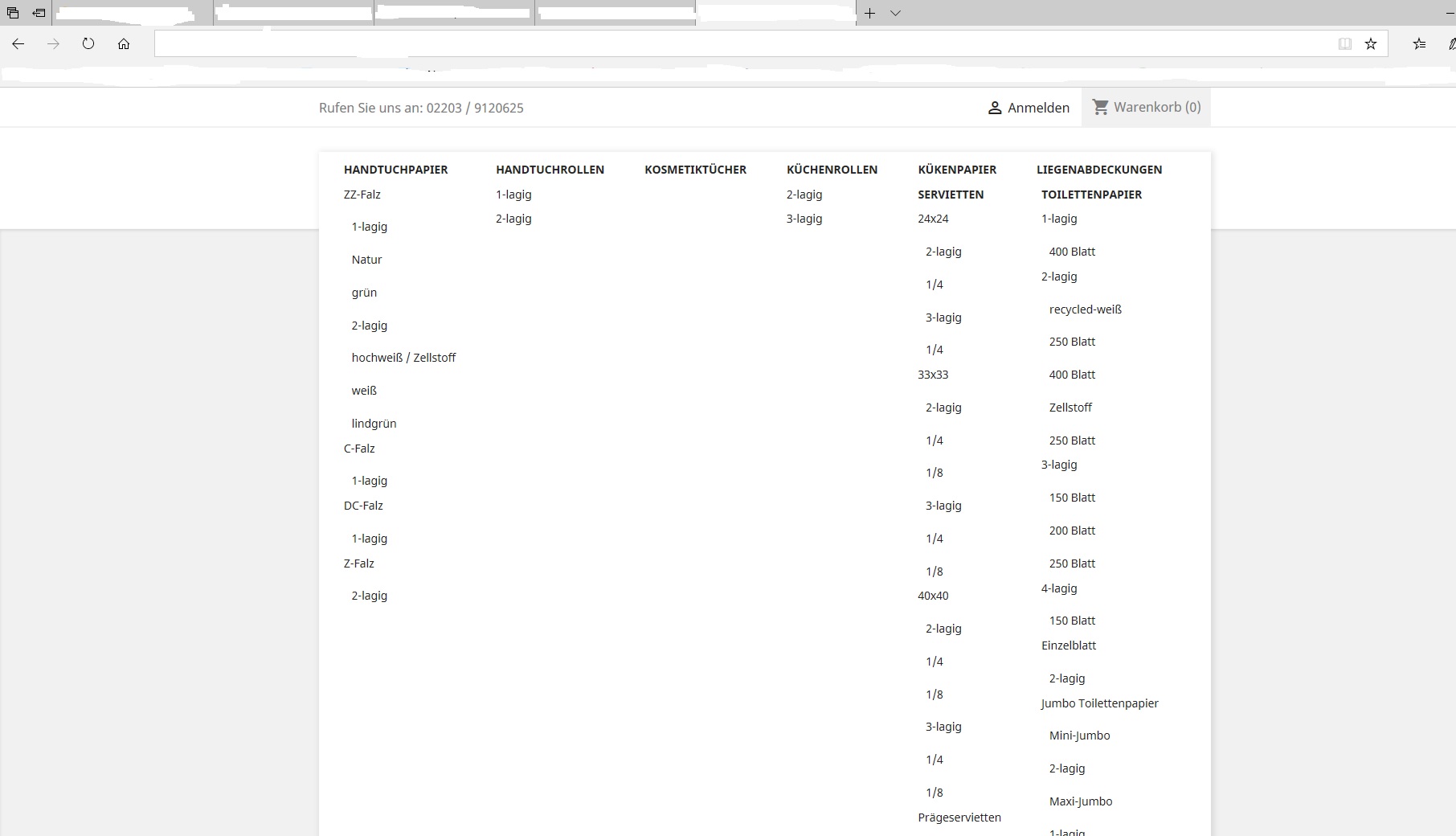Image resolution: width=1456 pixels, height=836 pixels.
Task: Open Jumbo Toilettenpapier subcategory
Action: coord(1099,703)
